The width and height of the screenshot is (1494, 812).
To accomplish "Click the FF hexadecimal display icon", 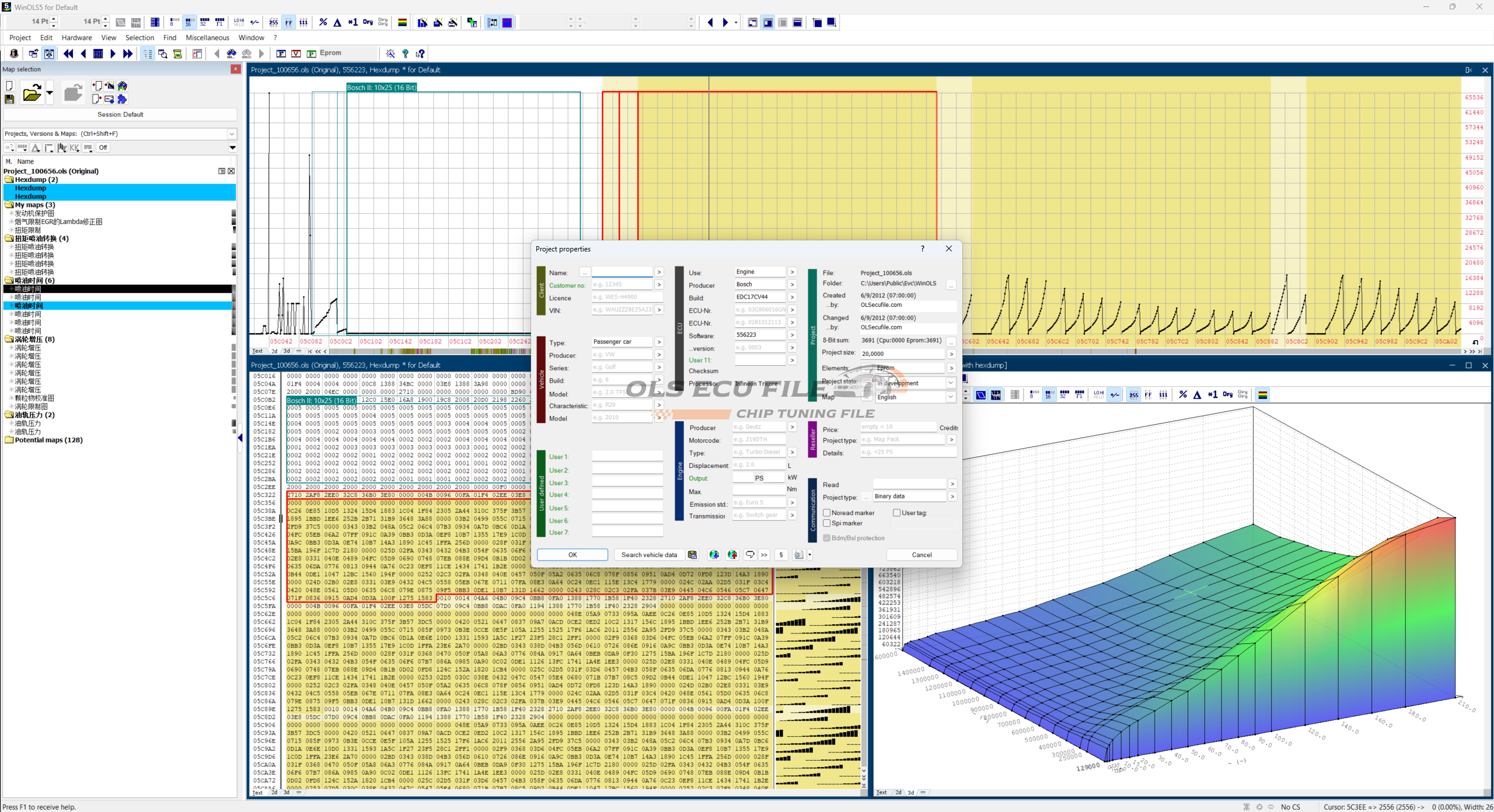I will [x=289, y=22].
